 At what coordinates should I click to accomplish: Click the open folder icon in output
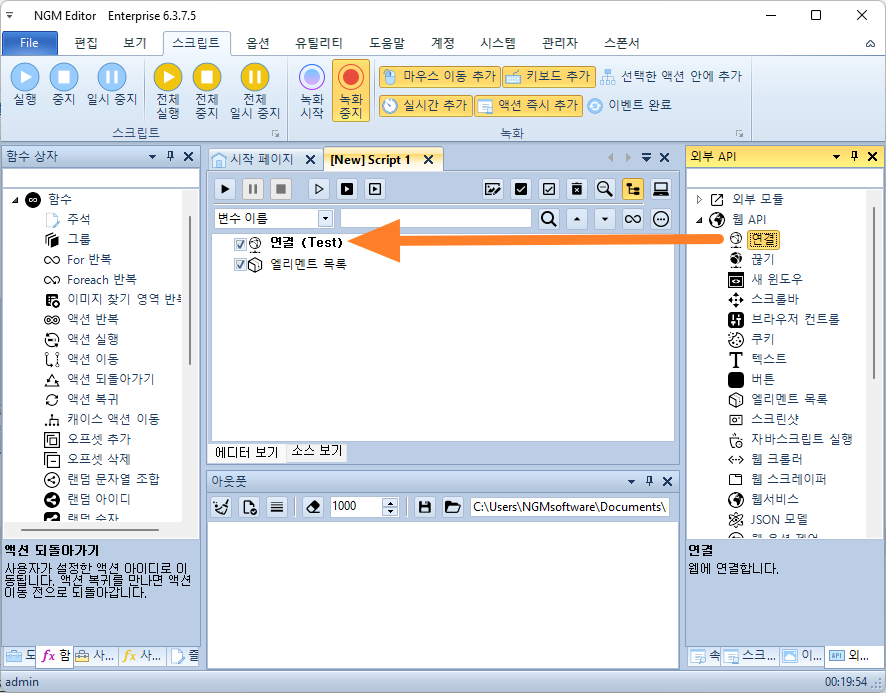453,507
